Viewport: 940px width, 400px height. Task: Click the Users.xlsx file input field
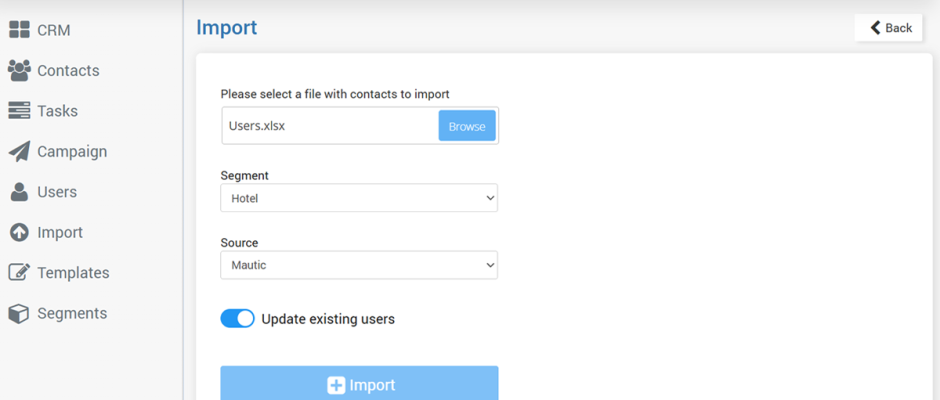tap(330, 126)
